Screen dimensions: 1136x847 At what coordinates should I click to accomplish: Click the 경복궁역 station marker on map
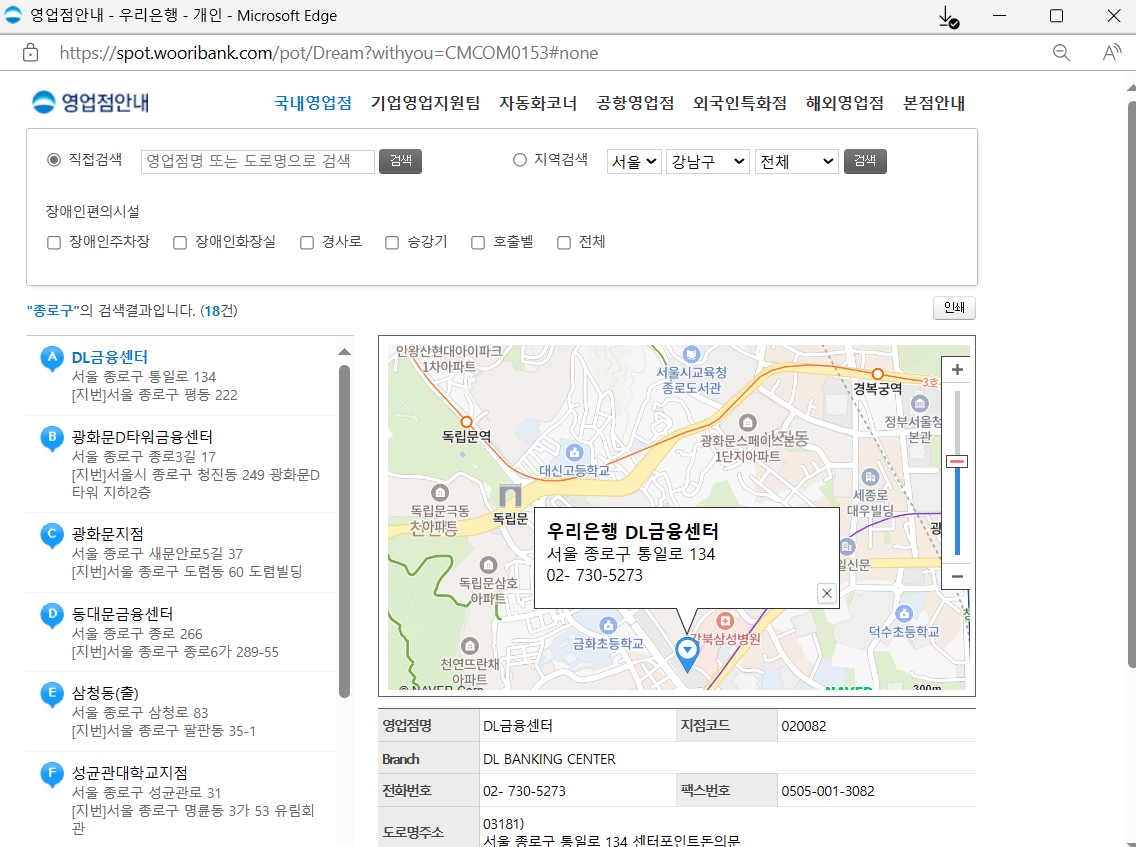tap(877, 374)
